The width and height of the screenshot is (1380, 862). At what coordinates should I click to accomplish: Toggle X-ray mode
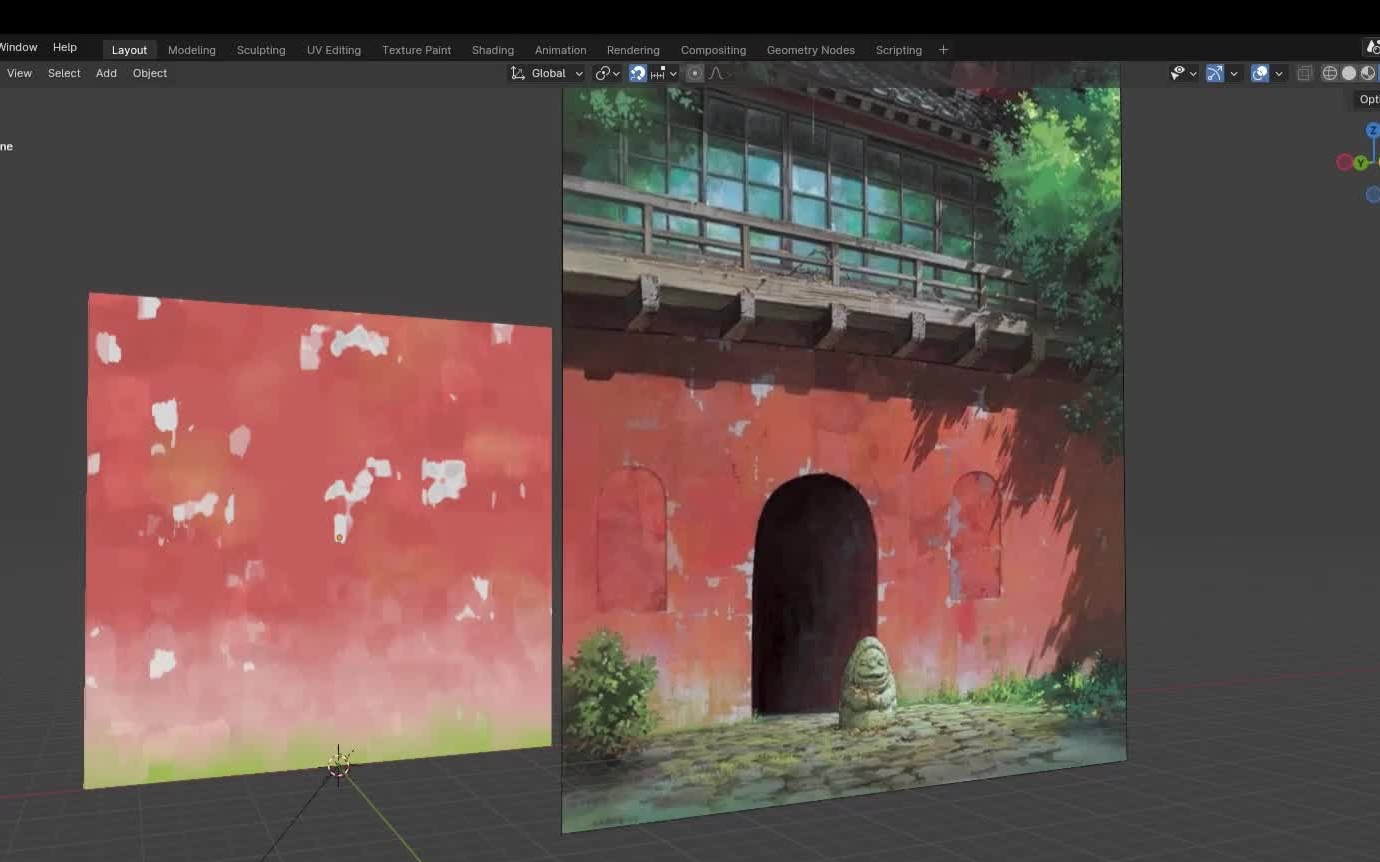(x=1304, y=73)
